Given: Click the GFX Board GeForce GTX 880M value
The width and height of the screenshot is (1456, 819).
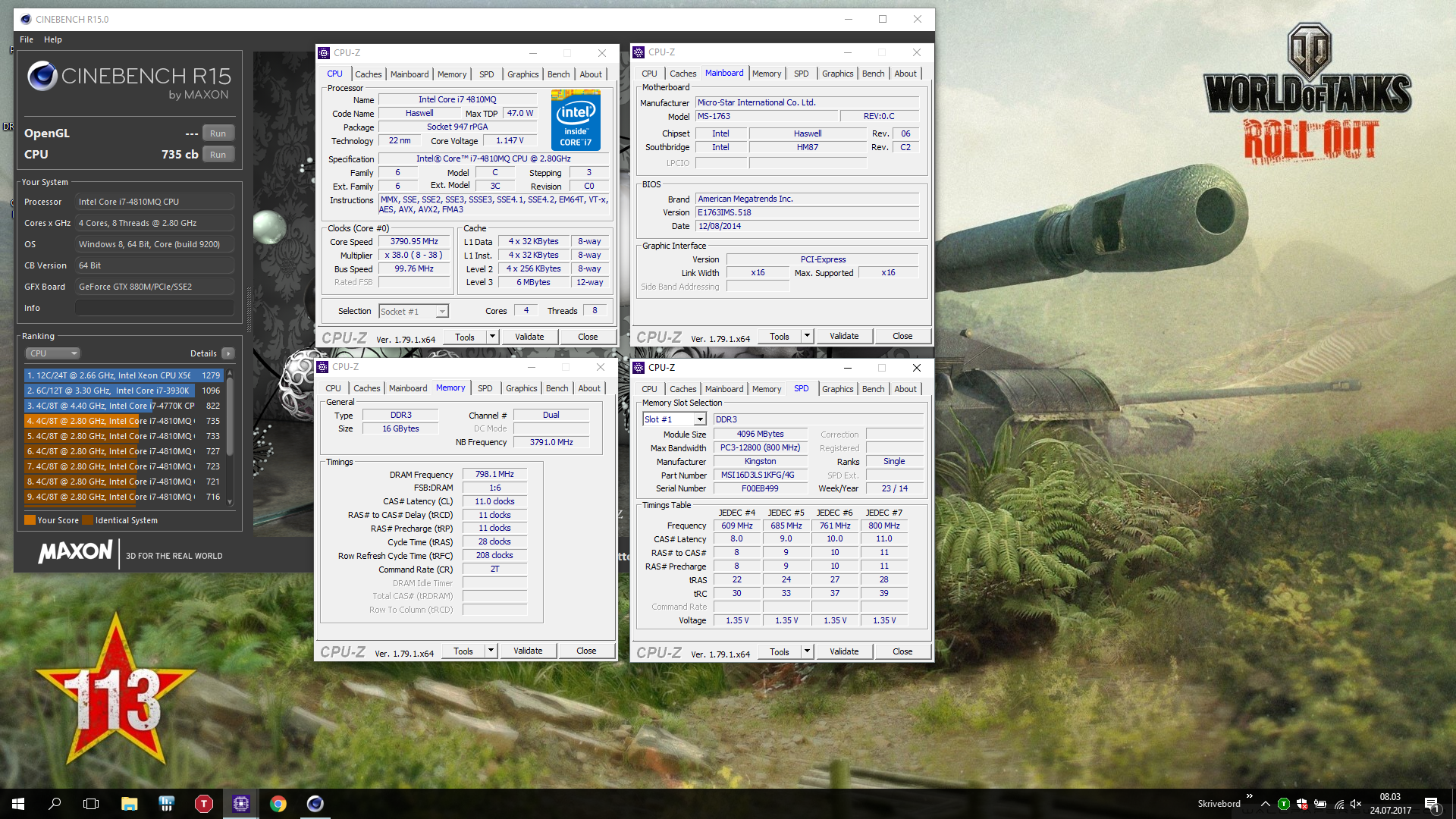Looking at the screenshot, I should click(155, 287).
